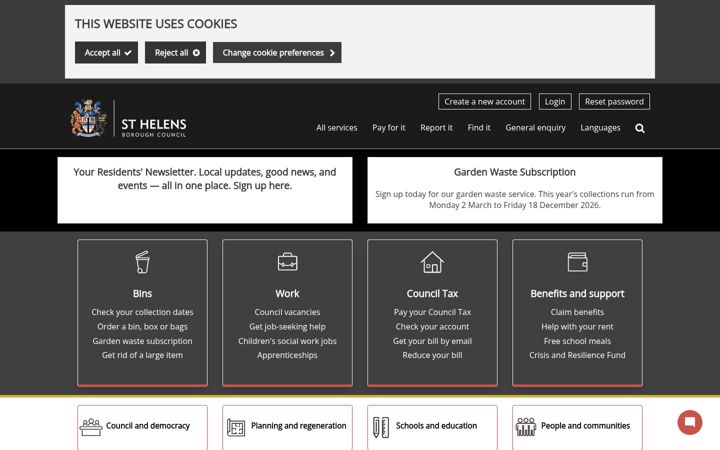
Task: Click the ST HELENS Borough Council wordmark
Action: [x=154, y=128]
